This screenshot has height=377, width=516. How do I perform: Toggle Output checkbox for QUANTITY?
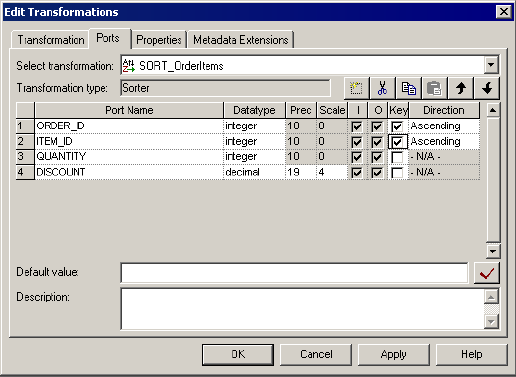tap(377, 157)
